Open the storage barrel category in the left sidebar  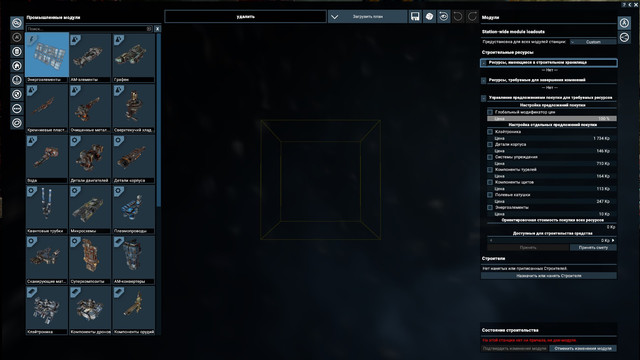click(17, 51)
